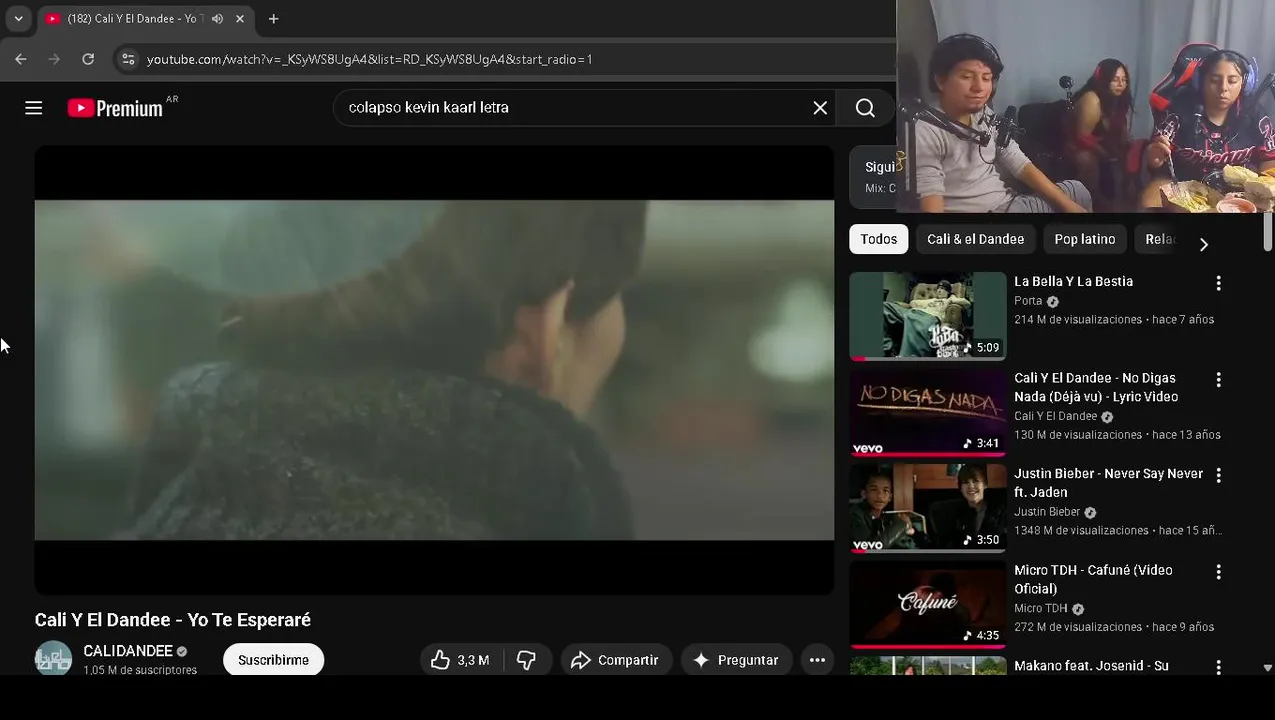1275x720 pixels.
Task: Mute tab via speaker icon
Action: 217,19
